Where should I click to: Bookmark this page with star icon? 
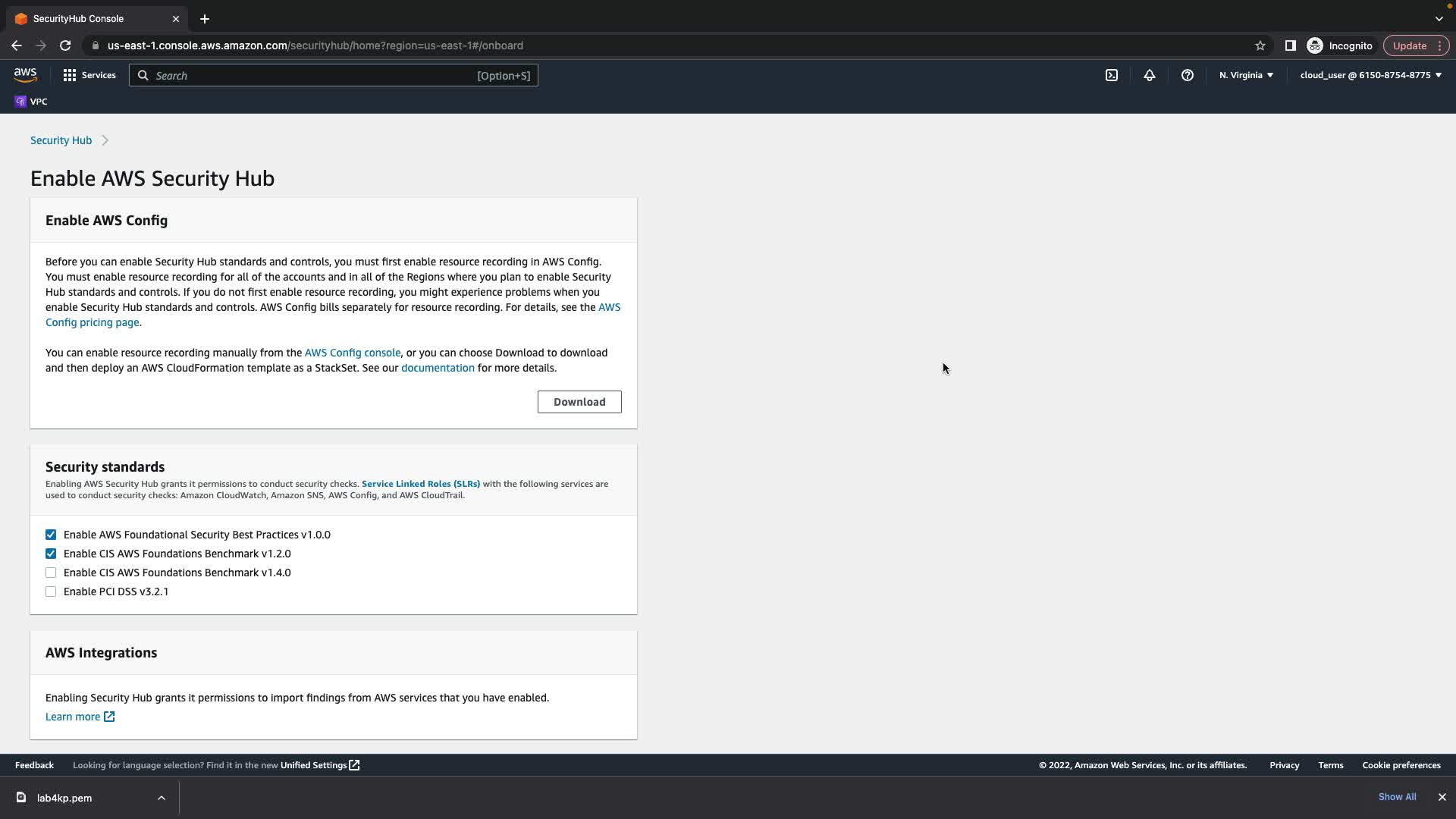(x=1260, y=45)
